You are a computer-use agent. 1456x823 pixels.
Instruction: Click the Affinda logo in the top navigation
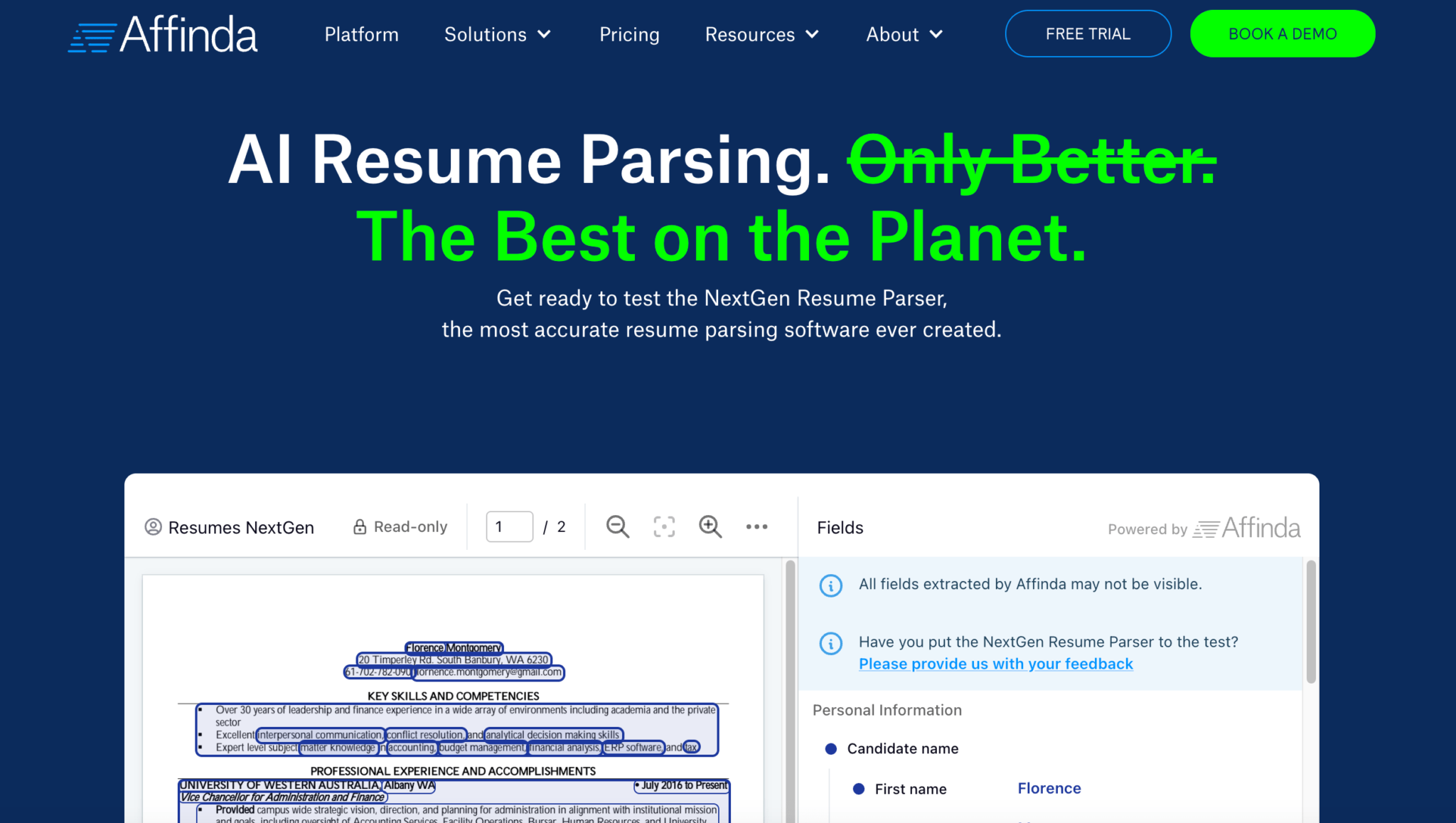pos(162,33)
